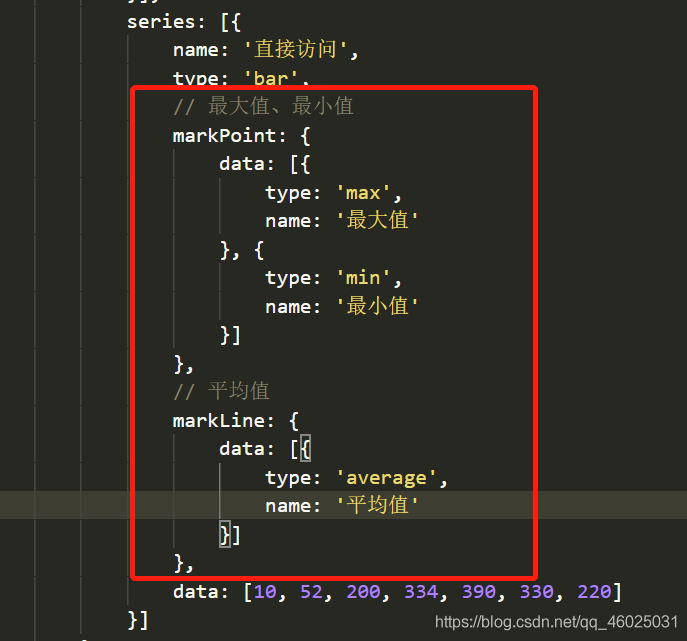Click the number 52 in data array
687x641 pixels.
[312, 592]
